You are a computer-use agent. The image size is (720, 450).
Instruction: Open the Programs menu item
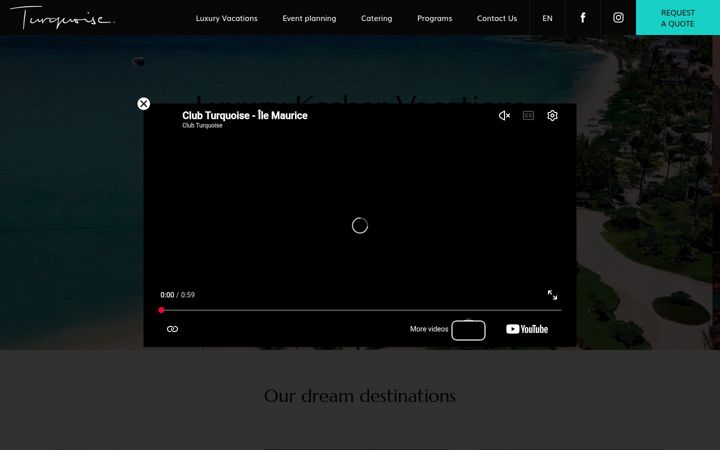[x=434, y=18]
